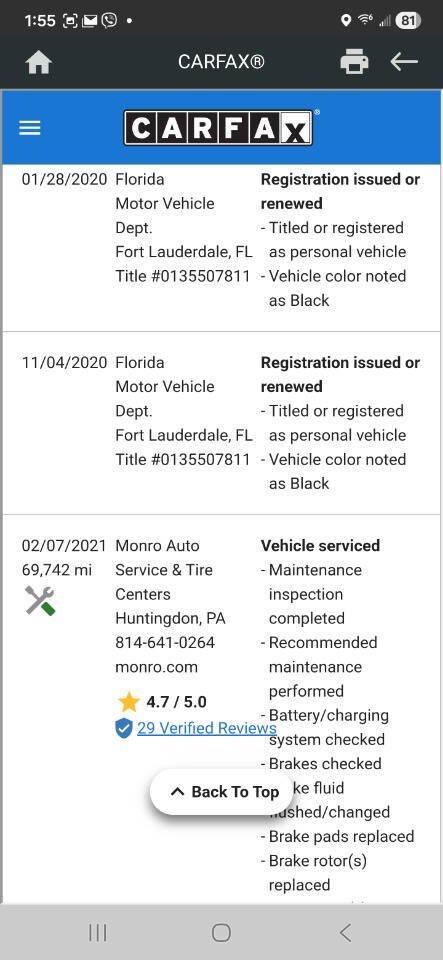
Task: Tap the printer icon
Action: coord(354,62)
